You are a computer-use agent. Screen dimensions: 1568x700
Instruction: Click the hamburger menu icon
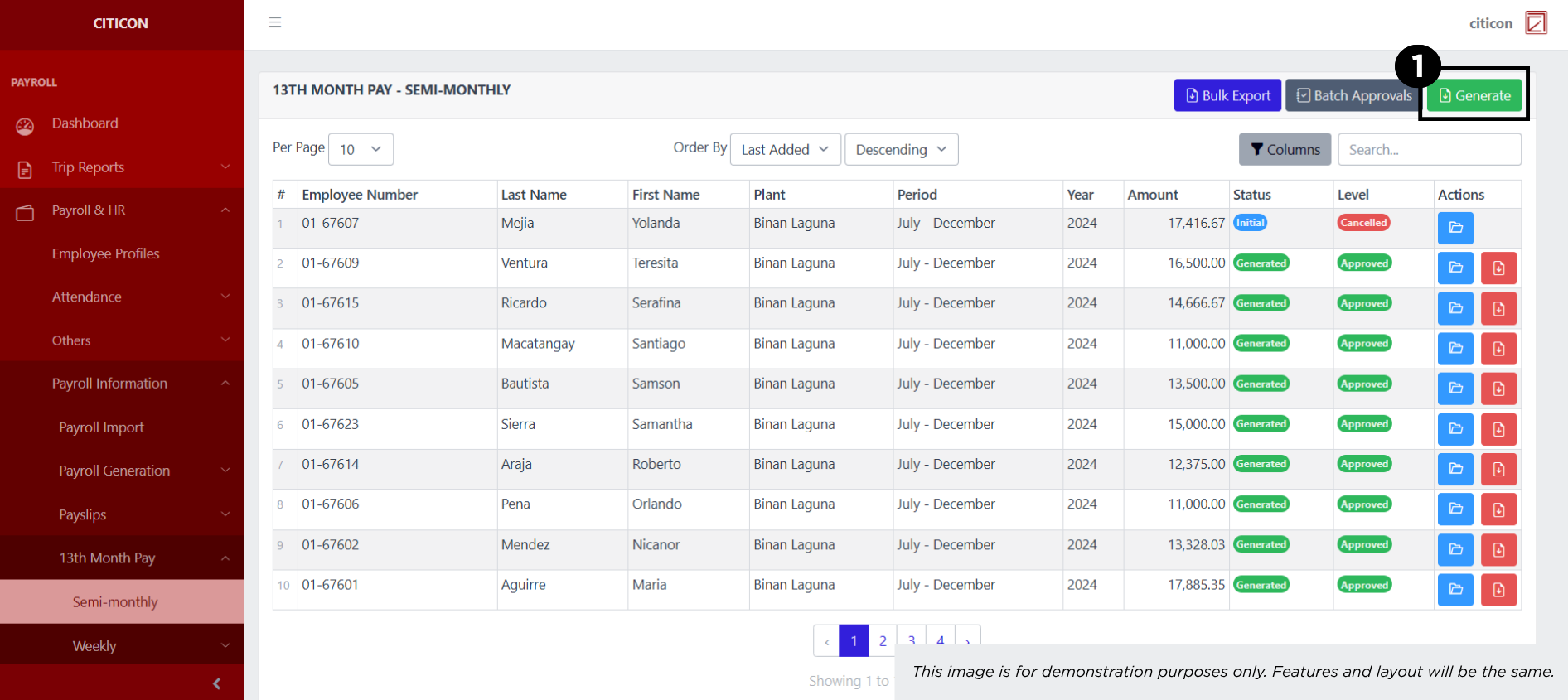coord(275,22)
